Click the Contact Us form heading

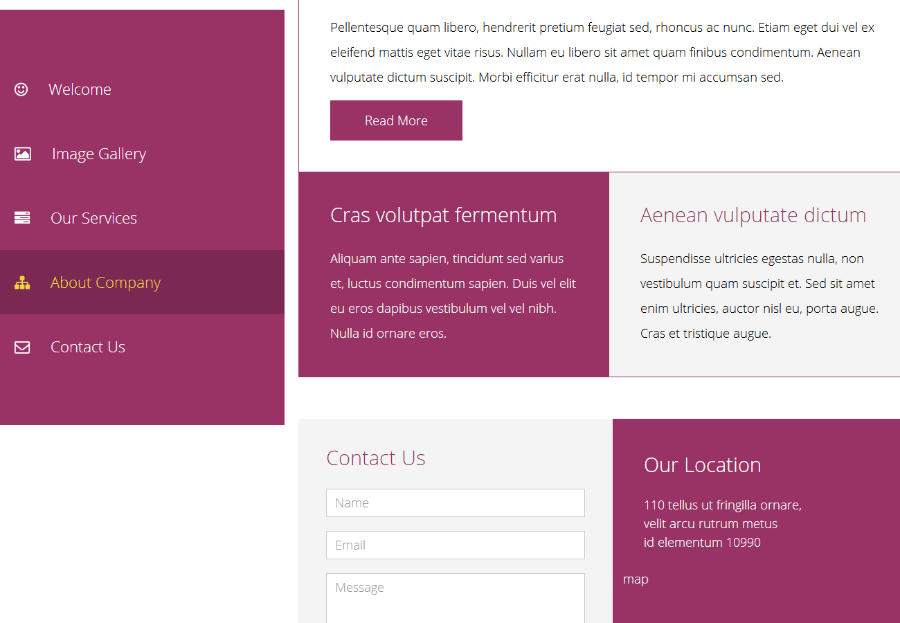tap(376, 458)
